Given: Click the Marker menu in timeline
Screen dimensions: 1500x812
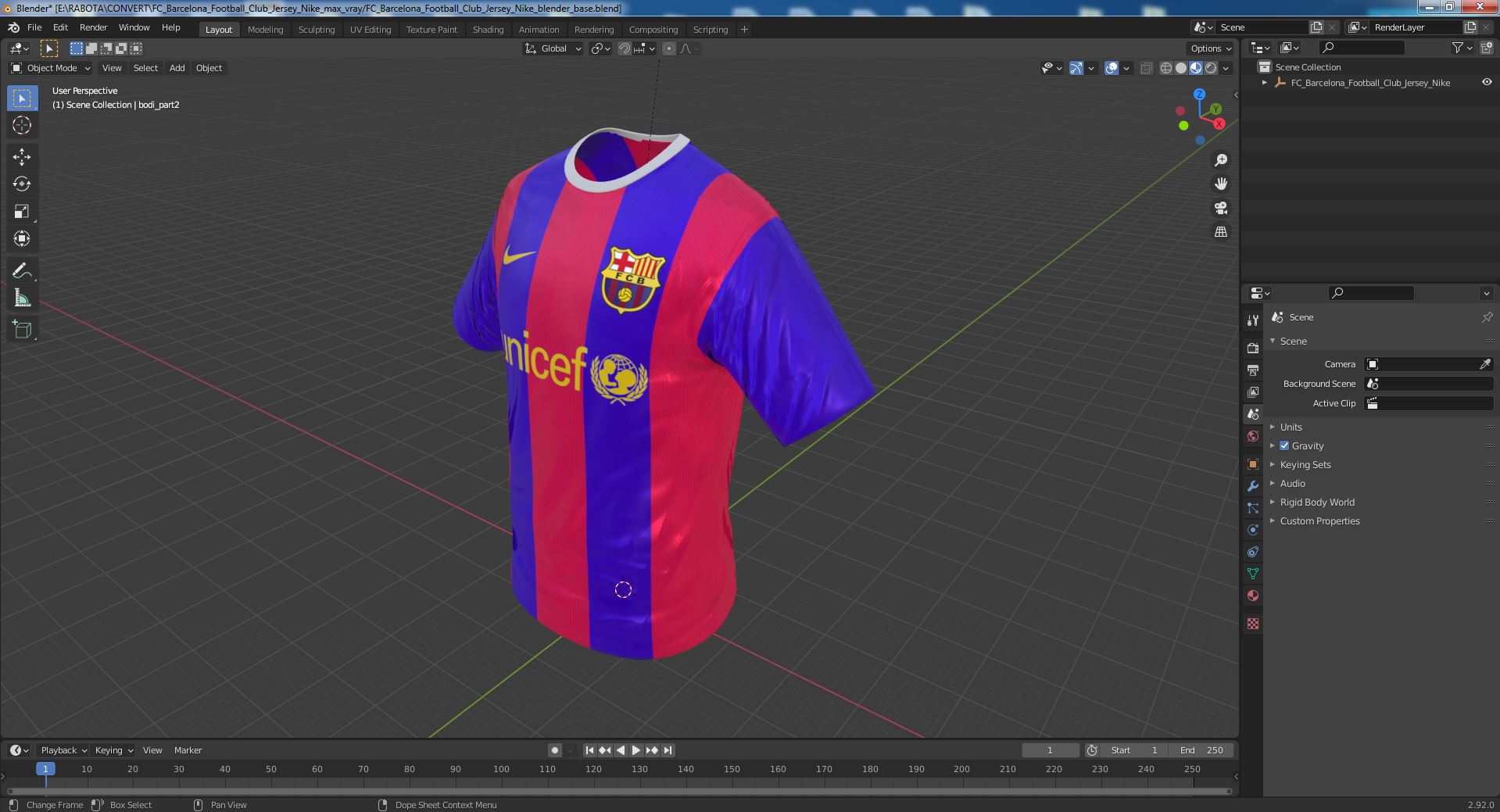Looking at the screenshot, I should tap(188, 750).
